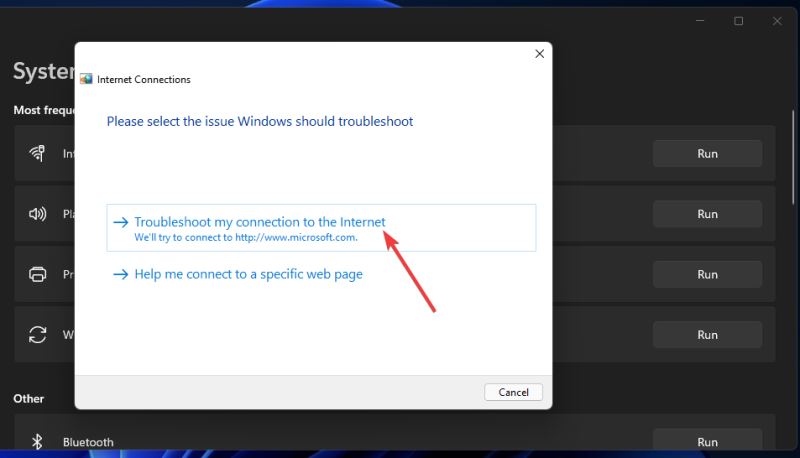
Task: Run the Internet Connections troubleshooter in Settings
Action: tap(707, 154)
